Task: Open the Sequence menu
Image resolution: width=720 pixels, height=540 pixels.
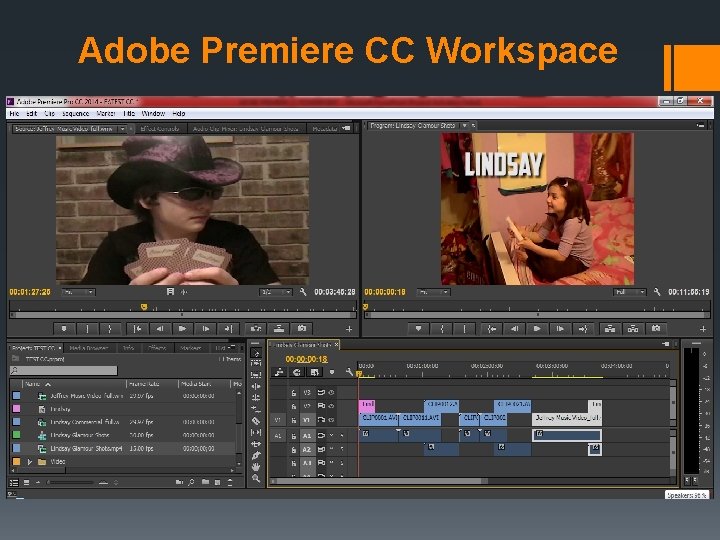Action: coord(75,113)
